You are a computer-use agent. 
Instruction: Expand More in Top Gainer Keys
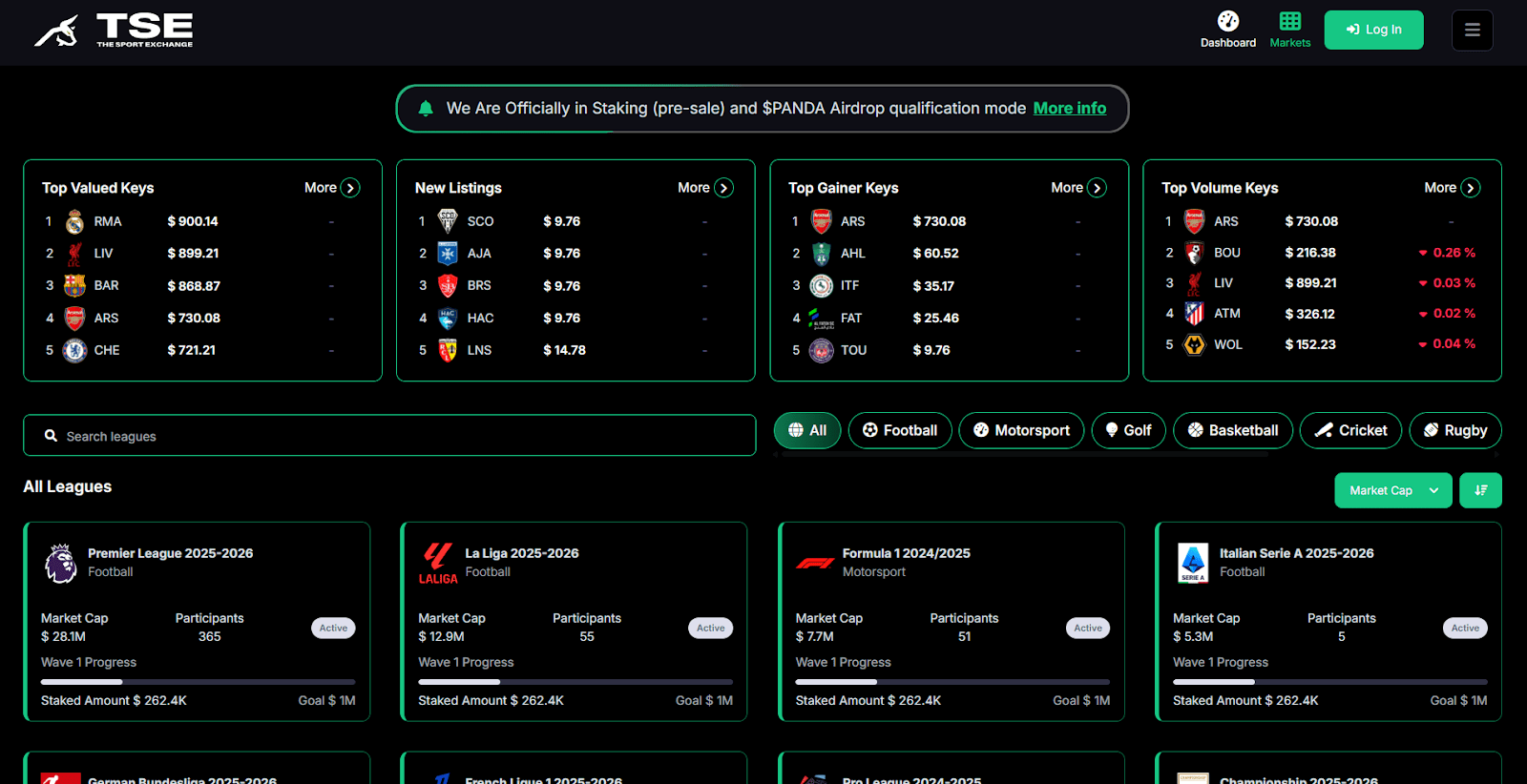1077,188
